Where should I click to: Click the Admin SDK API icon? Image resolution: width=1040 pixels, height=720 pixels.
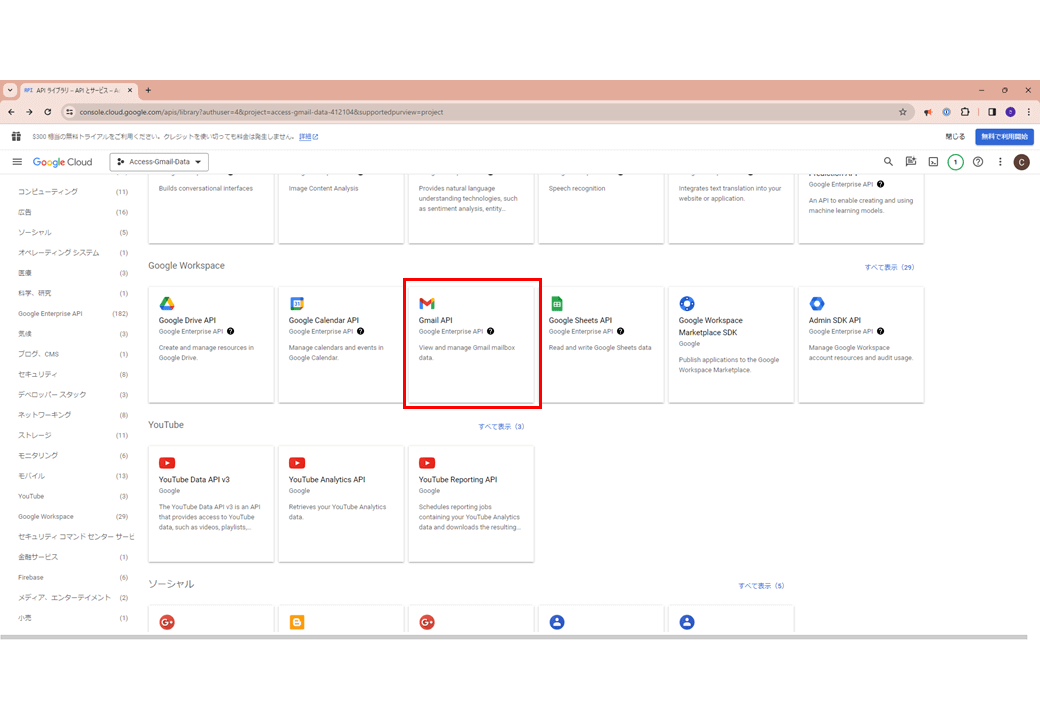(x=816, y=304)
